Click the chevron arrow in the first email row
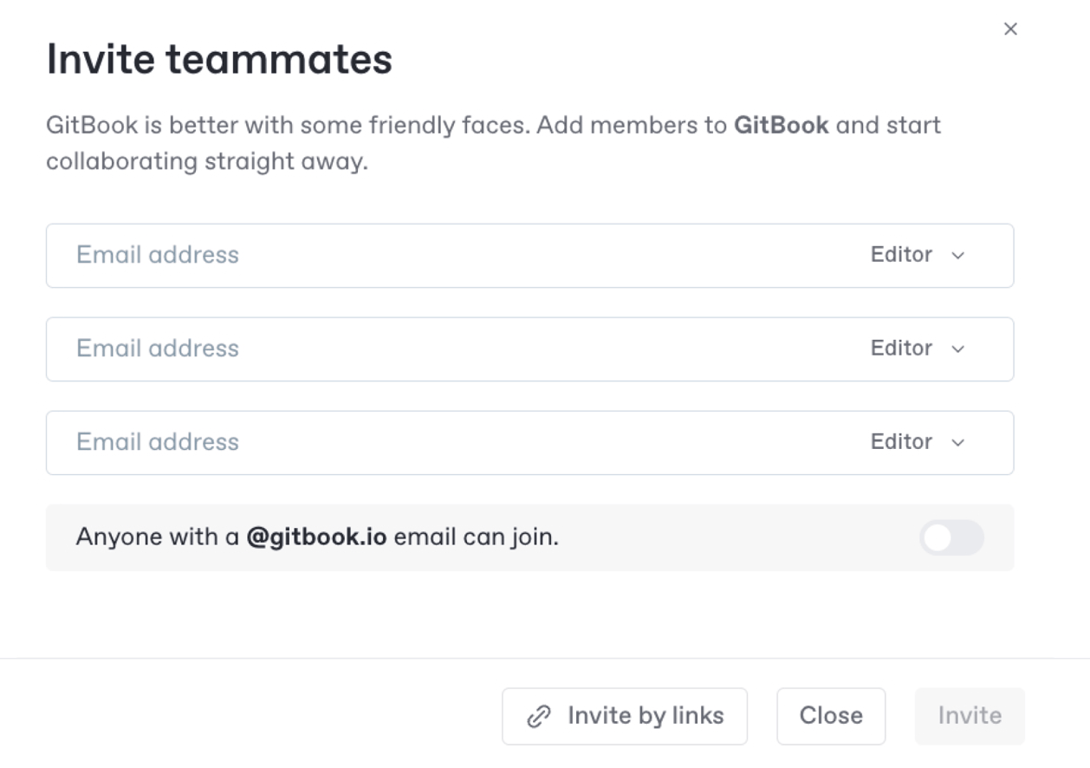This screenshot has width=1090, height=768. coord(958,256)
